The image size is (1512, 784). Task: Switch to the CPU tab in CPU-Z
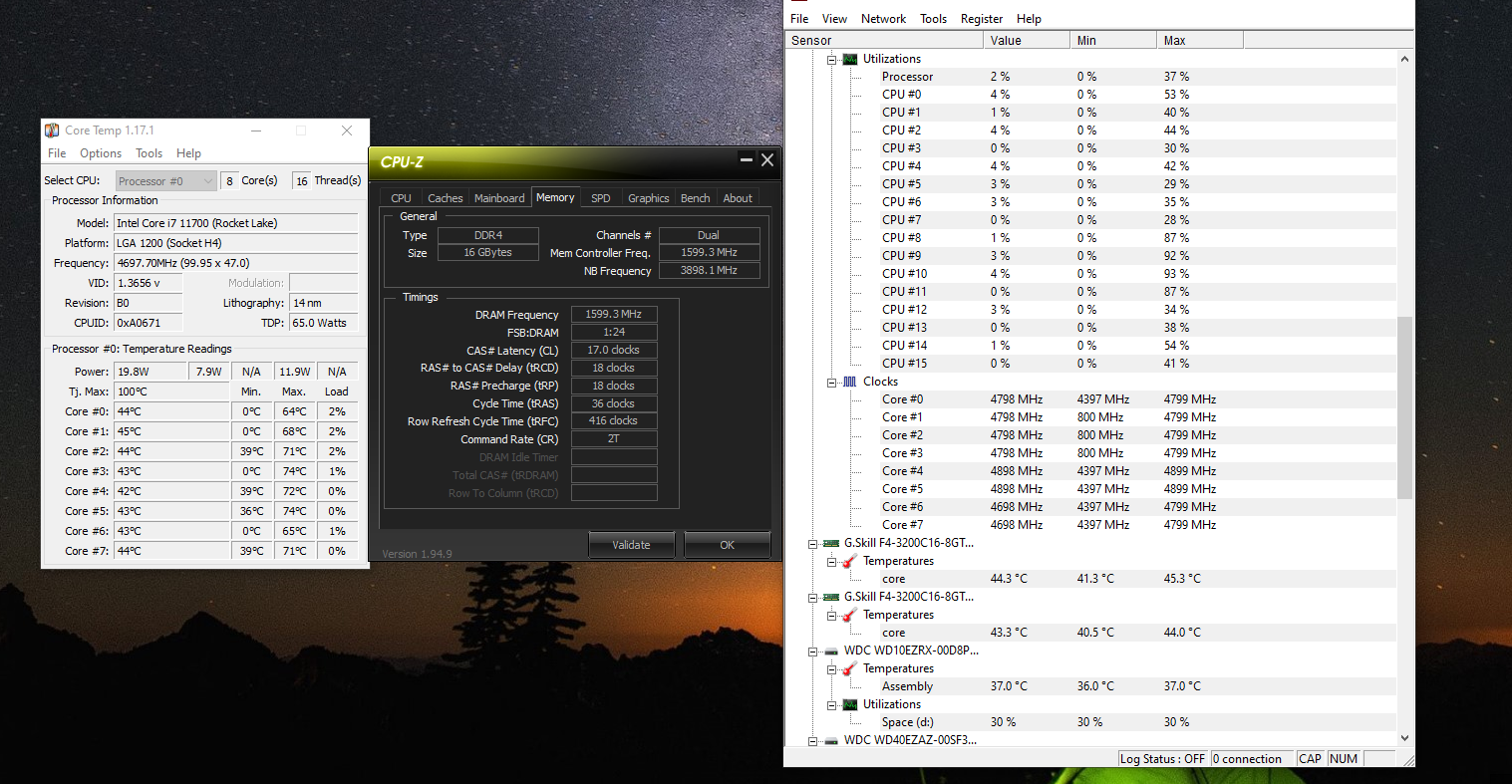pyautogui.click(x=402, y=198)
